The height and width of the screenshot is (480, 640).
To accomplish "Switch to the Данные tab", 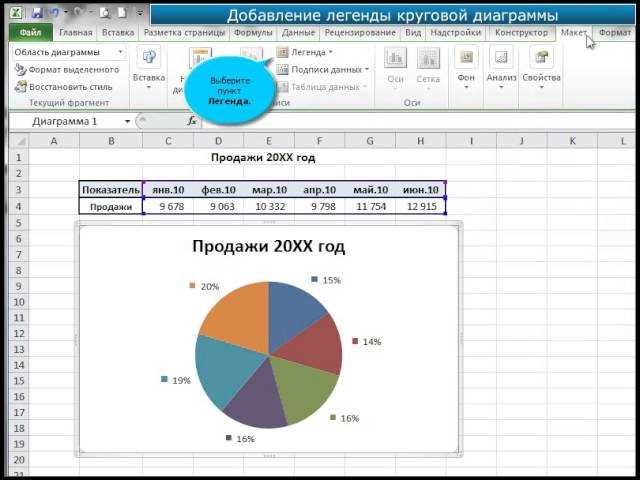I will (x=298, y=33).
